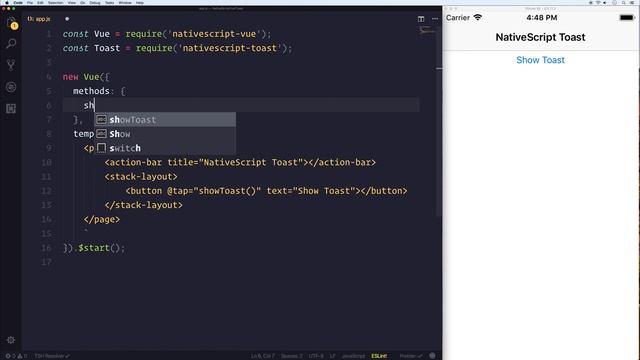The height and width of the screenshot is (360, 640).
Task: Click the opening stack-layout tag on line 11
Action: [x=141, y=177]
